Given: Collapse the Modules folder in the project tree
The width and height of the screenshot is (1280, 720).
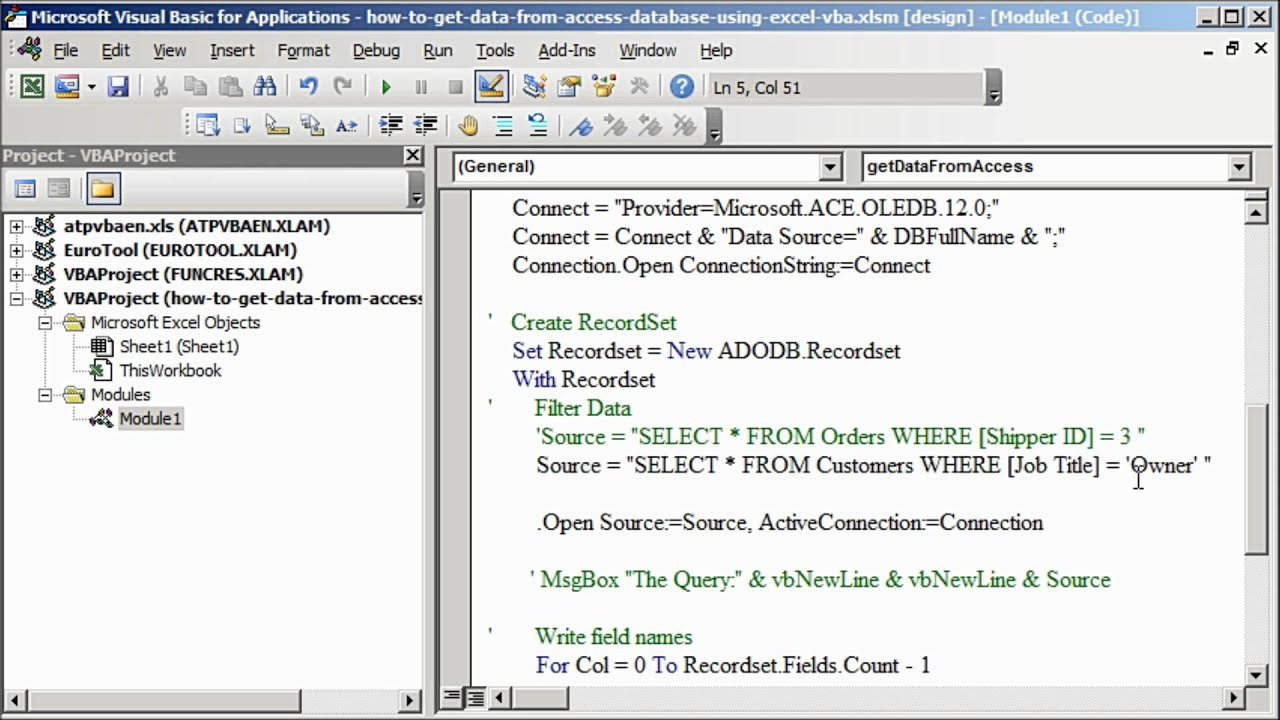Looking at the screenshot, I should tap(45, 395).
